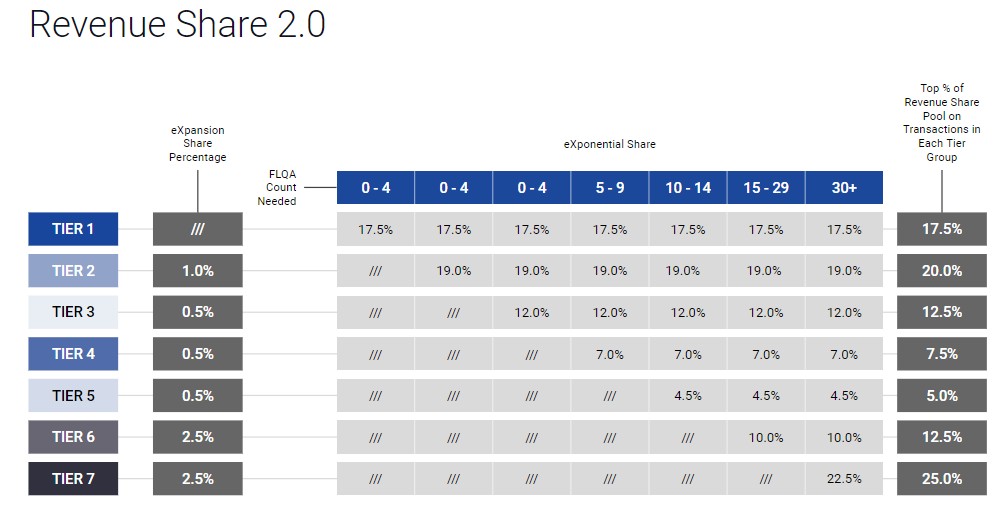This screenshot has width=1007, height=510.
Task: Click the 30+ FLQA column header
Action: (844, 188)
